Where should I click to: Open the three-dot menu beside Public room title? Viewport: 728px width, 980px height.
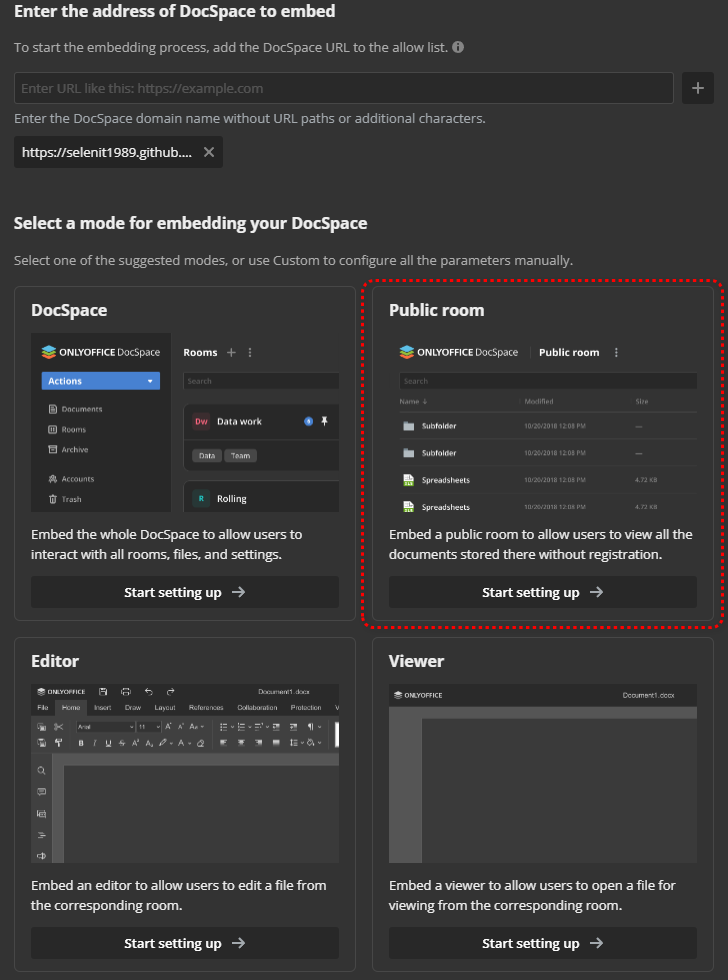coord(616,352)
